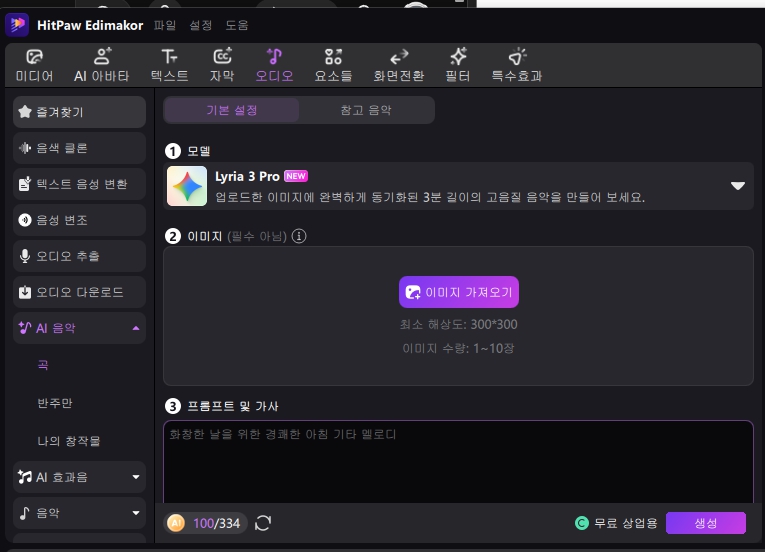Open the model selection dropdown arrow
The width and height of the screenshot is (765, 552).
[738, 185]
